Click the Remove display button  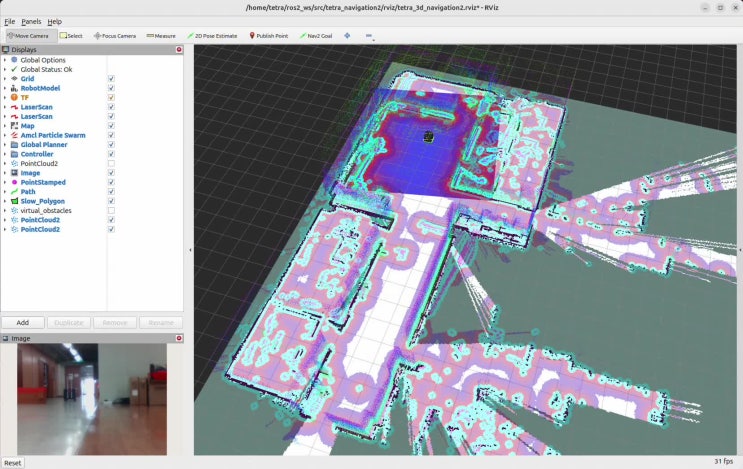[x=115, y=323]
